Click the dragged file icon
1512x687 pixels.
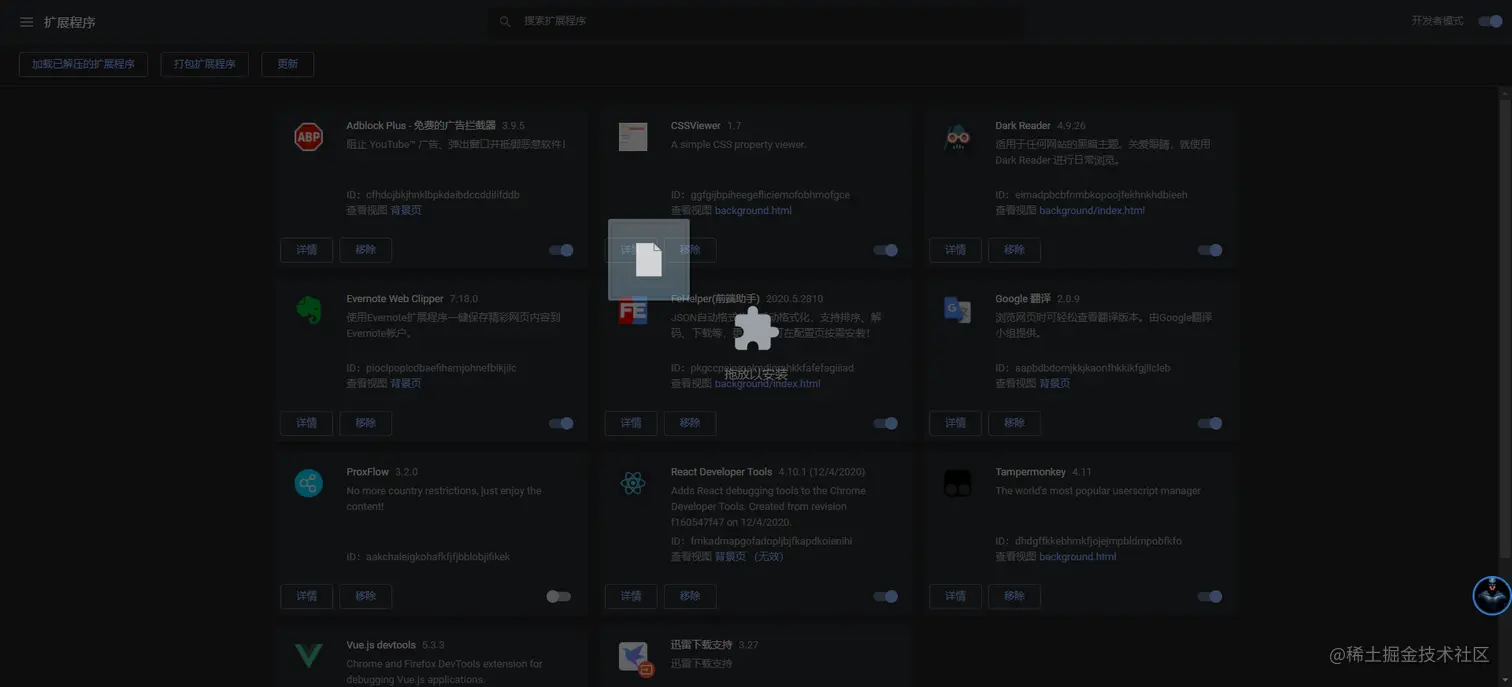tap(649, 259)
